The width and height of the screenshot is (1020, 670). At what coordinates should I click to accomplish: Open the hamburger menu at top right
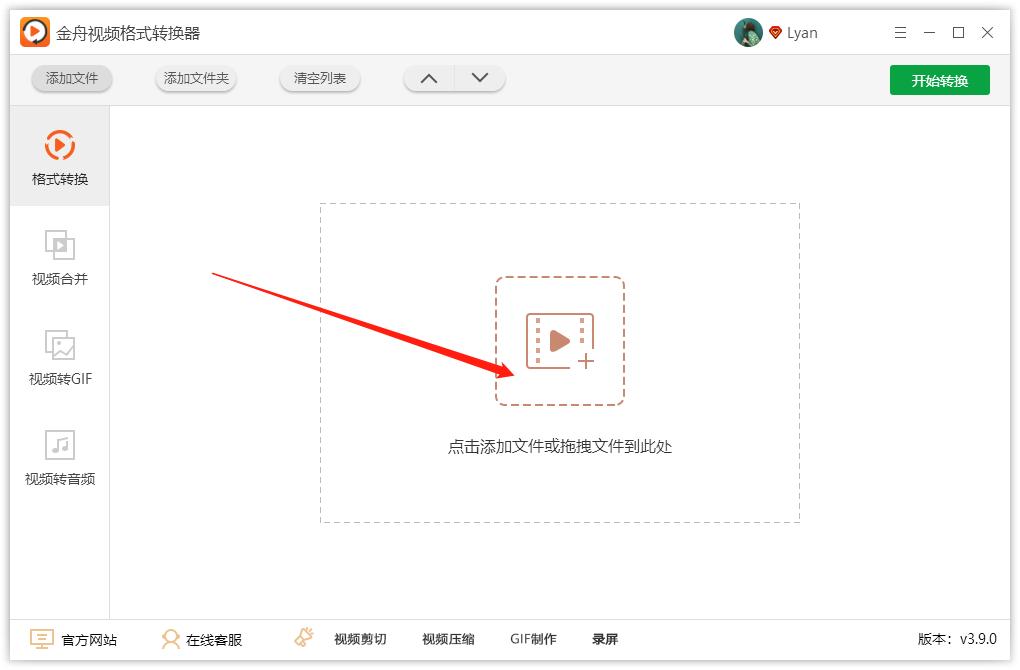[x=899, y=32]
